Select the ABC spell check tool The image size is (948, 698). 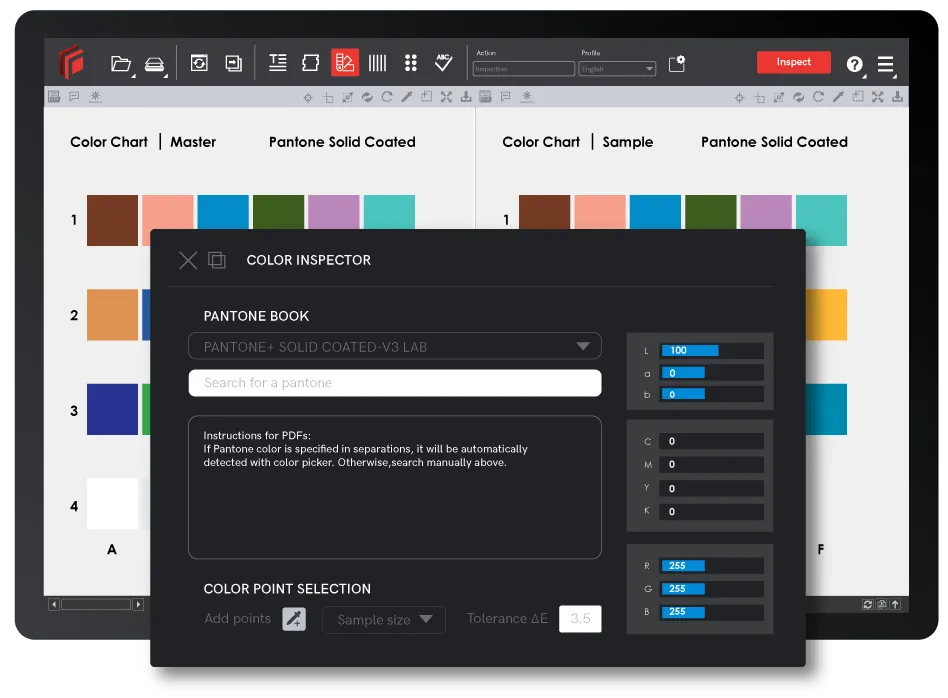tap(444, 62)
